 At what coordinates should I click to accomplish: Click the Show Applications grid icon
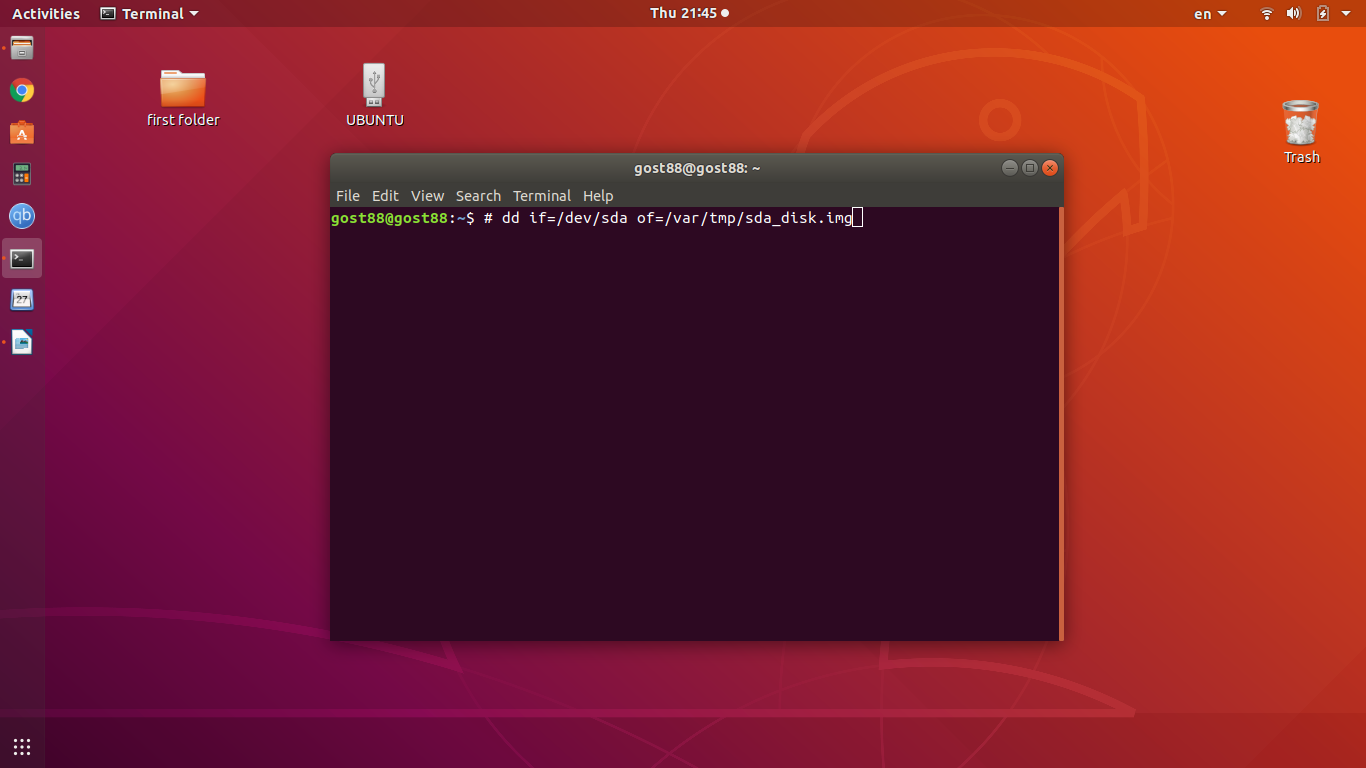[x=22, y=746]
